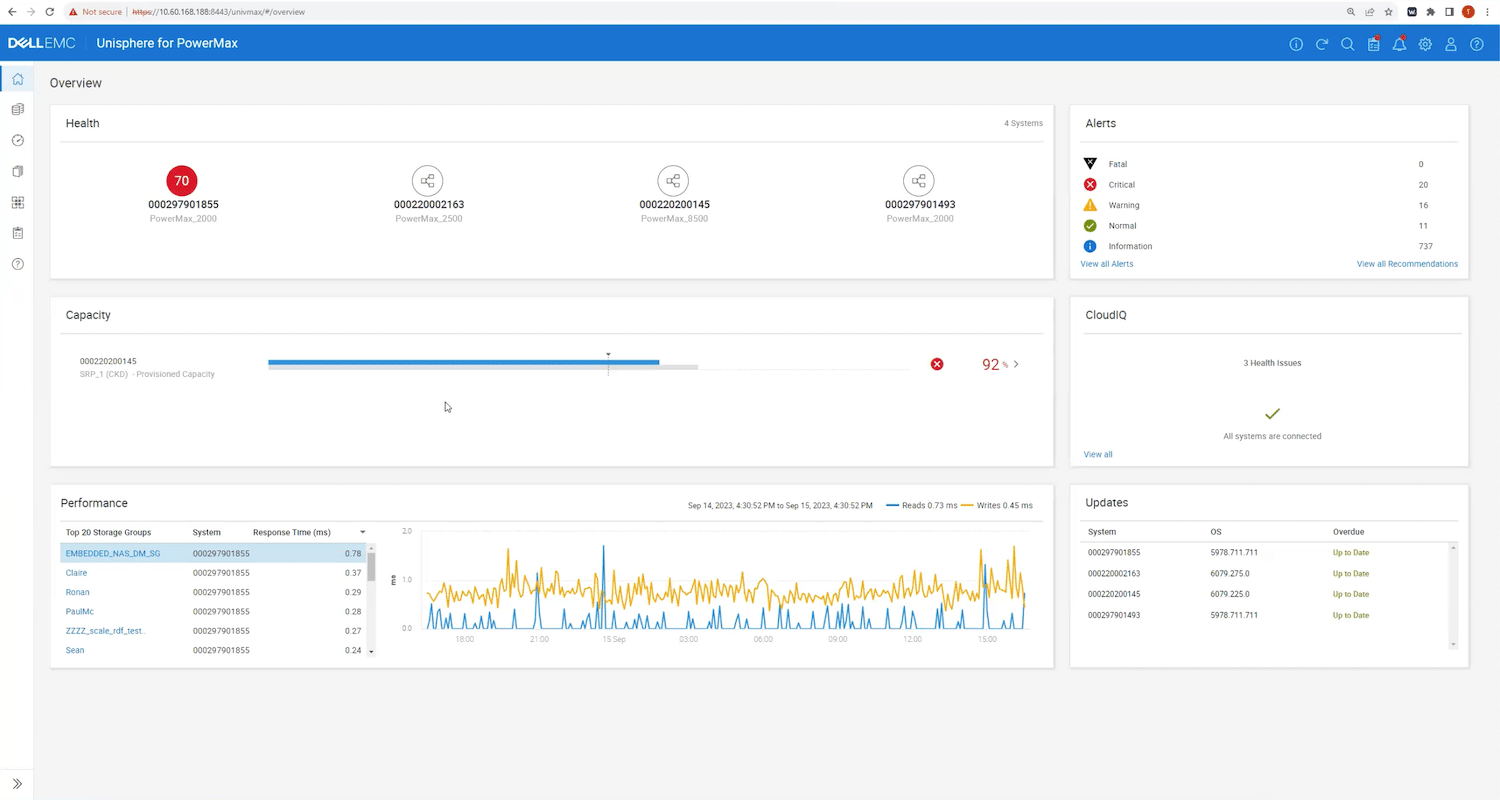Viewport: 1500px width, 800px height.
Task: Open the PaulMc storage group
Action: pos(80,611)
